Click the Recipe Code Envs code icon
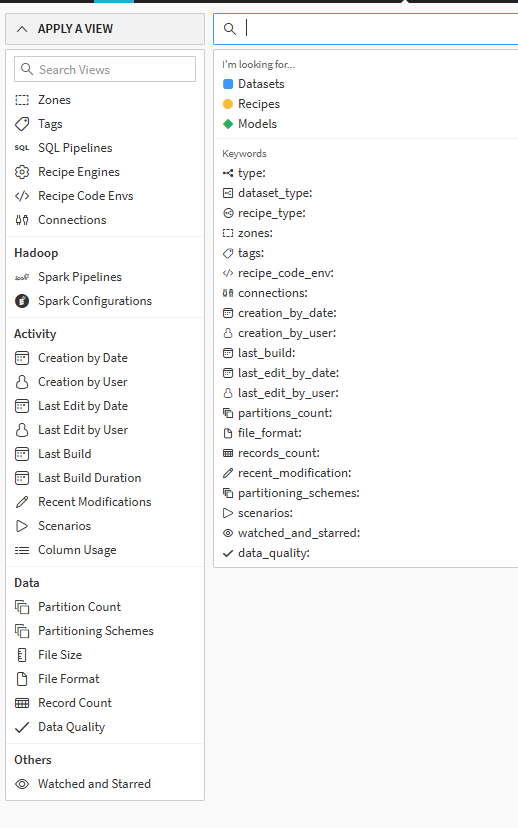 point(22,196)
